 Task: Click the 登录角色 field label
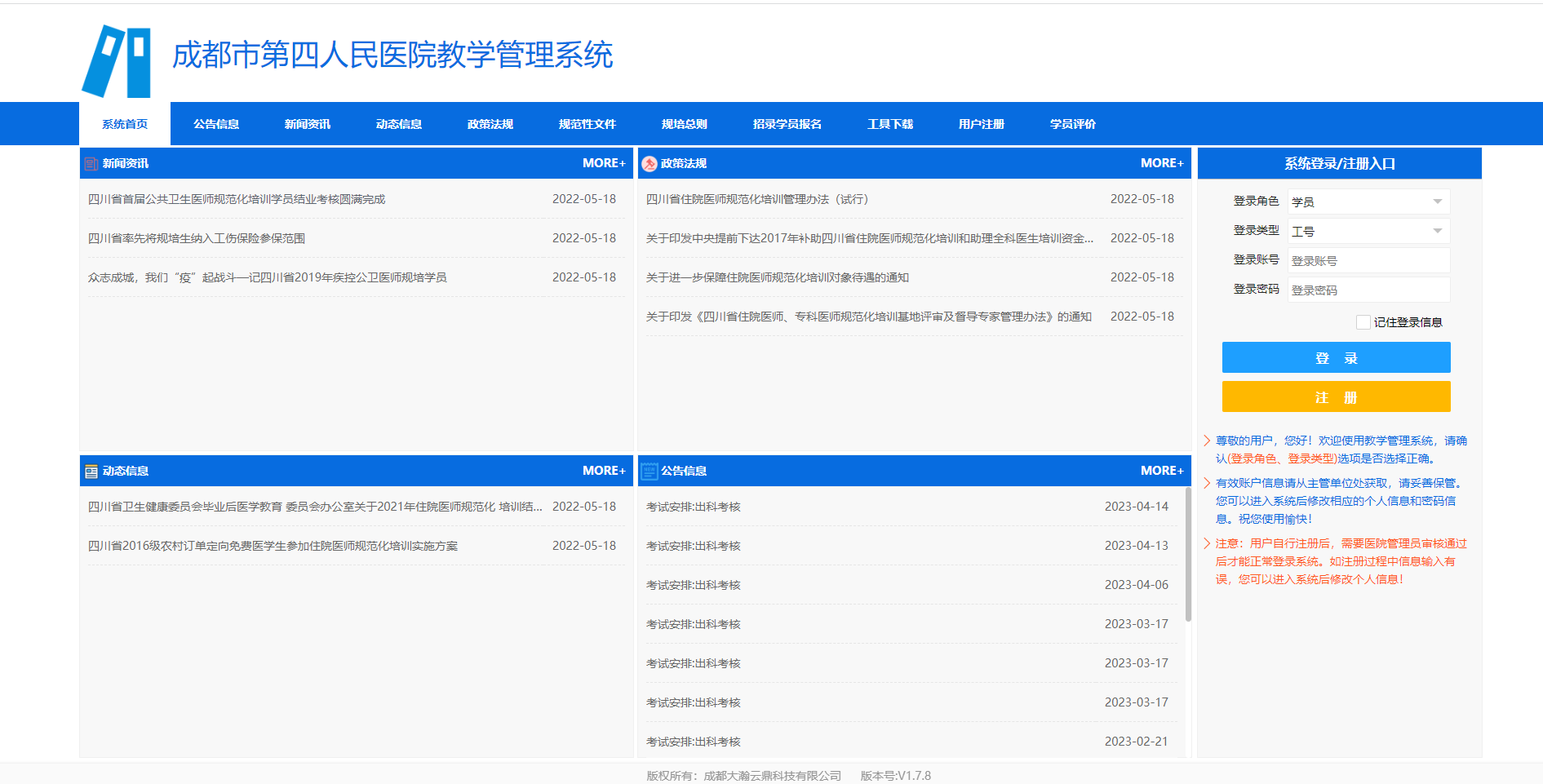point(1257,201)
